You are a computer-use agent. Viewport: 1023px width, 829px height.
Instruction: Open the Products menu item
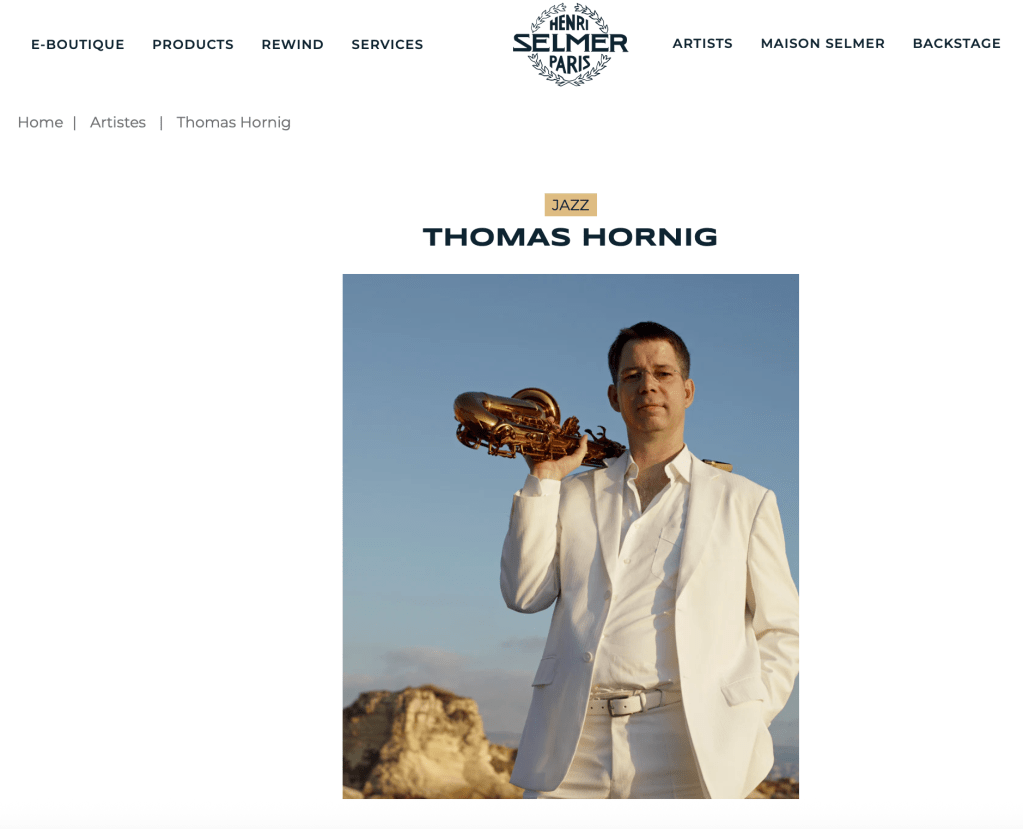[x=192, y=44]
